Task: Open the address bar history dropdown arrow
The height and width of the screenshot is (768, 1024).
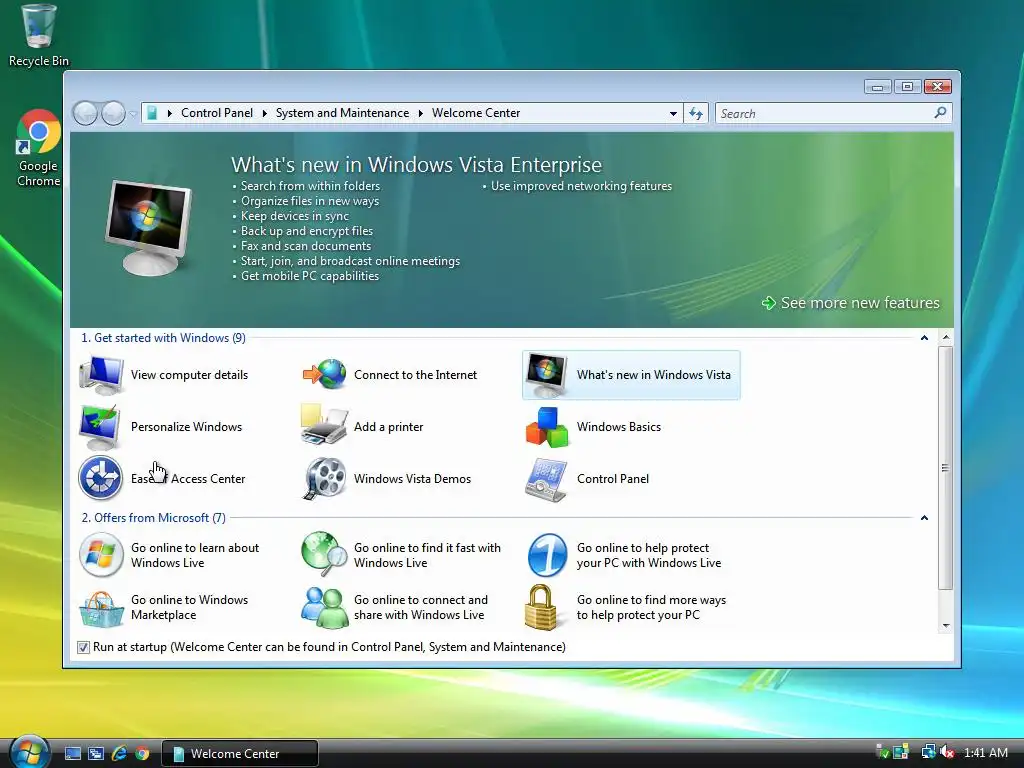Action: pyautogui.click(x=673, y=114)
